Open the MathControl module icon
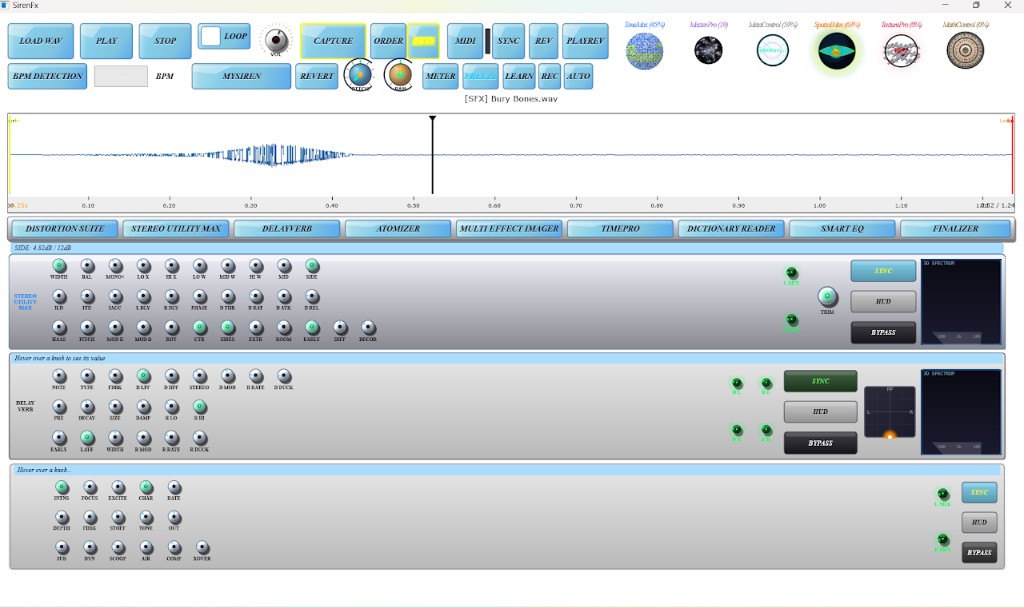The height and width of the screenshot is (608, 1024). pos(964,48)
